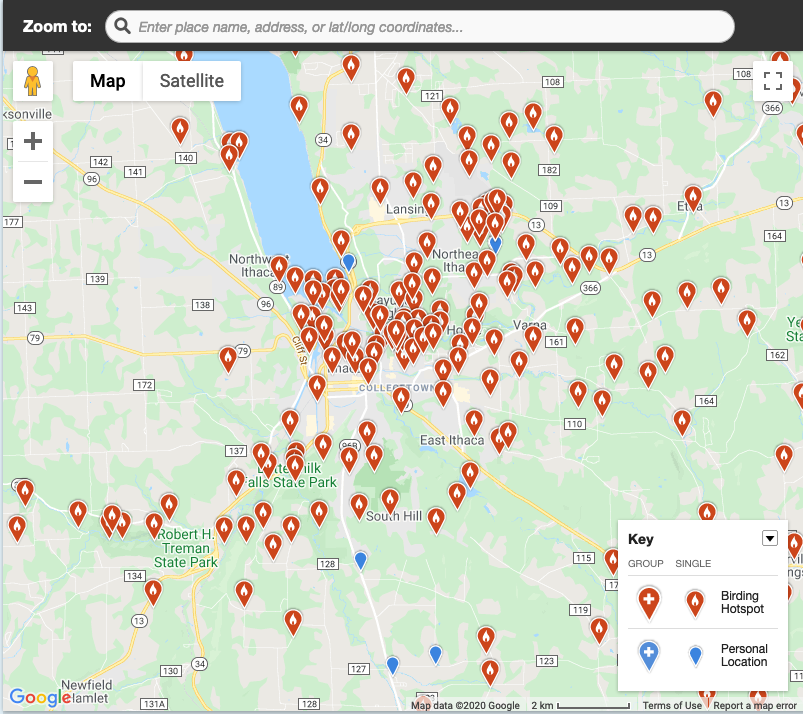Click the Google logo

(40, 697)
